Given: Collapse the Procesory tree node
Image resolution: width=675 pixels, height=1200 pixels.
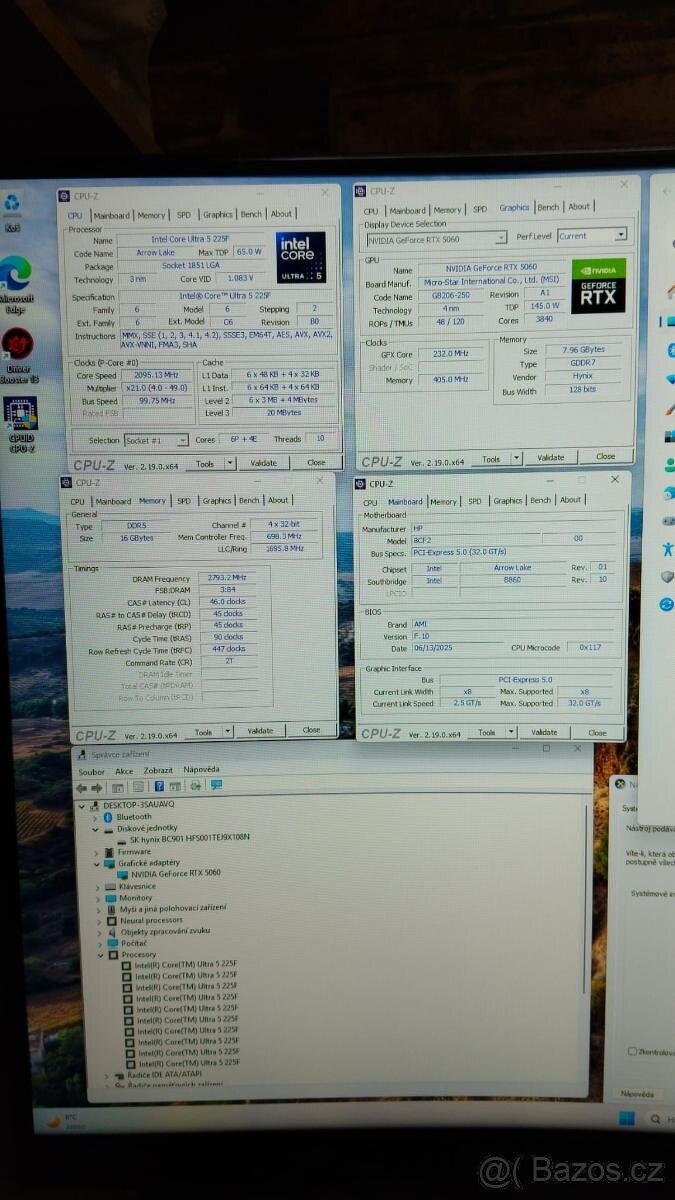Looking at the screenshot, I should [101, 955].
